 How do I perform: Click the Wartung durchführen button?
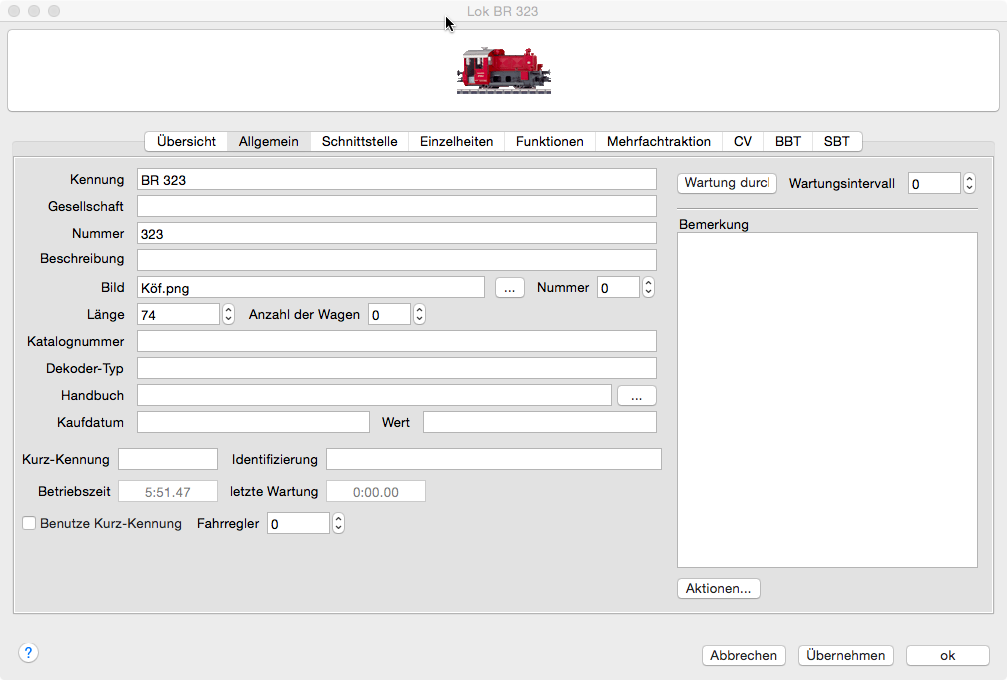[726, 184]
